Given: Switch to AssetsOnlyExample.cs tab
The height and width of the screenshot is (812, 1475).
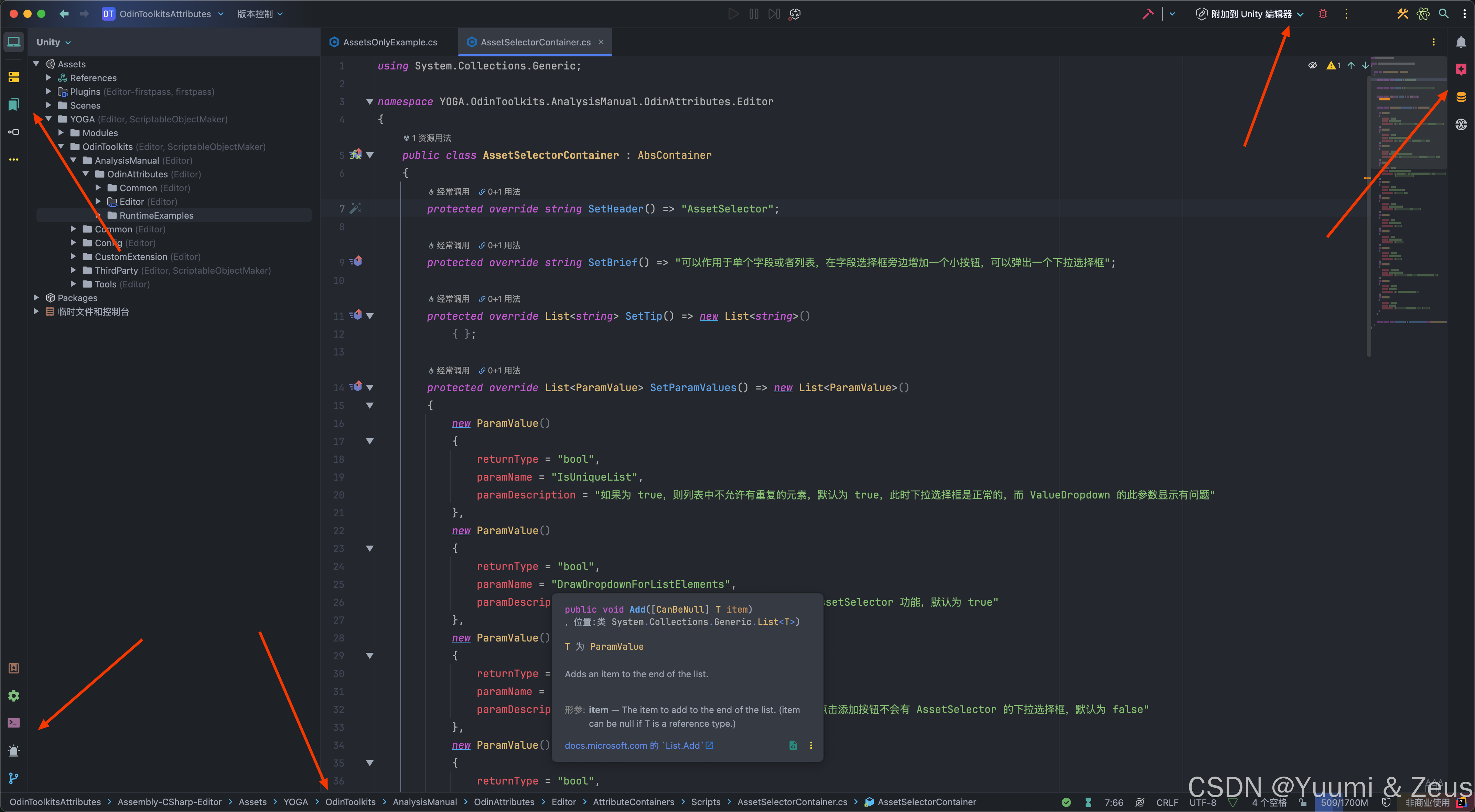Looking at the screenshot, I should pos(389,42).
